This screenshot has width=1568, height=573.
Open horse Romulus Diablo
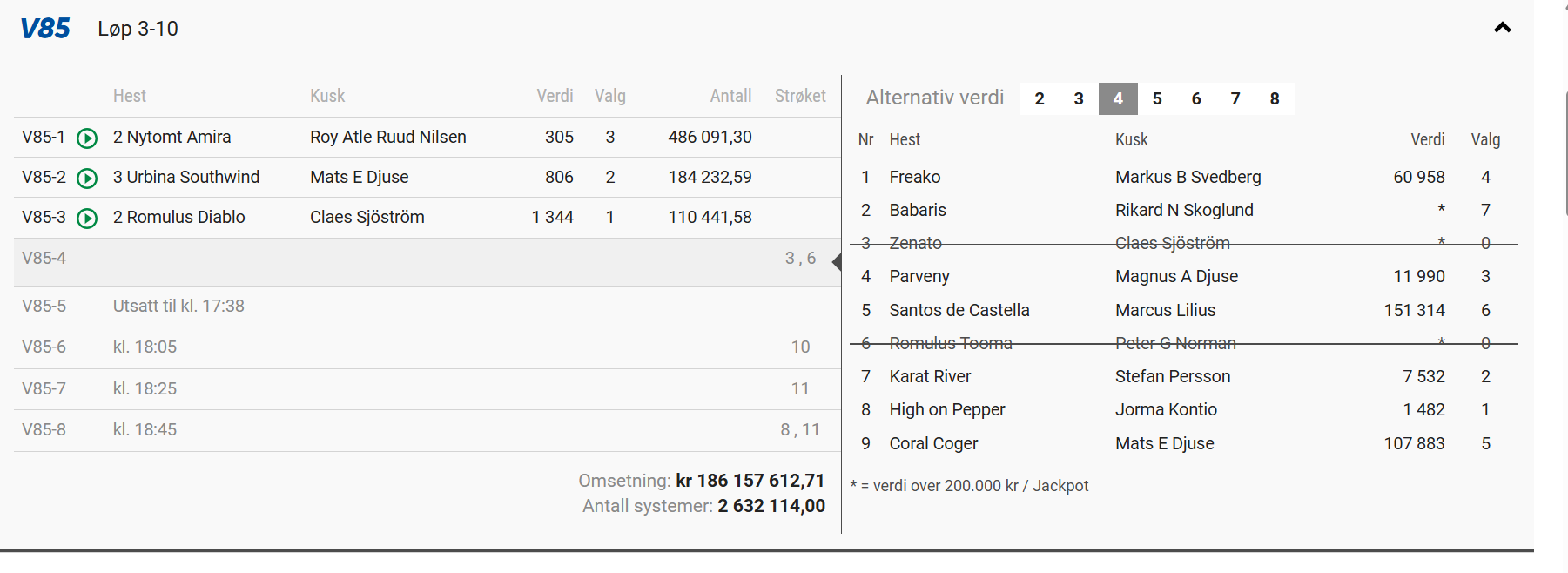click(185, 218)
